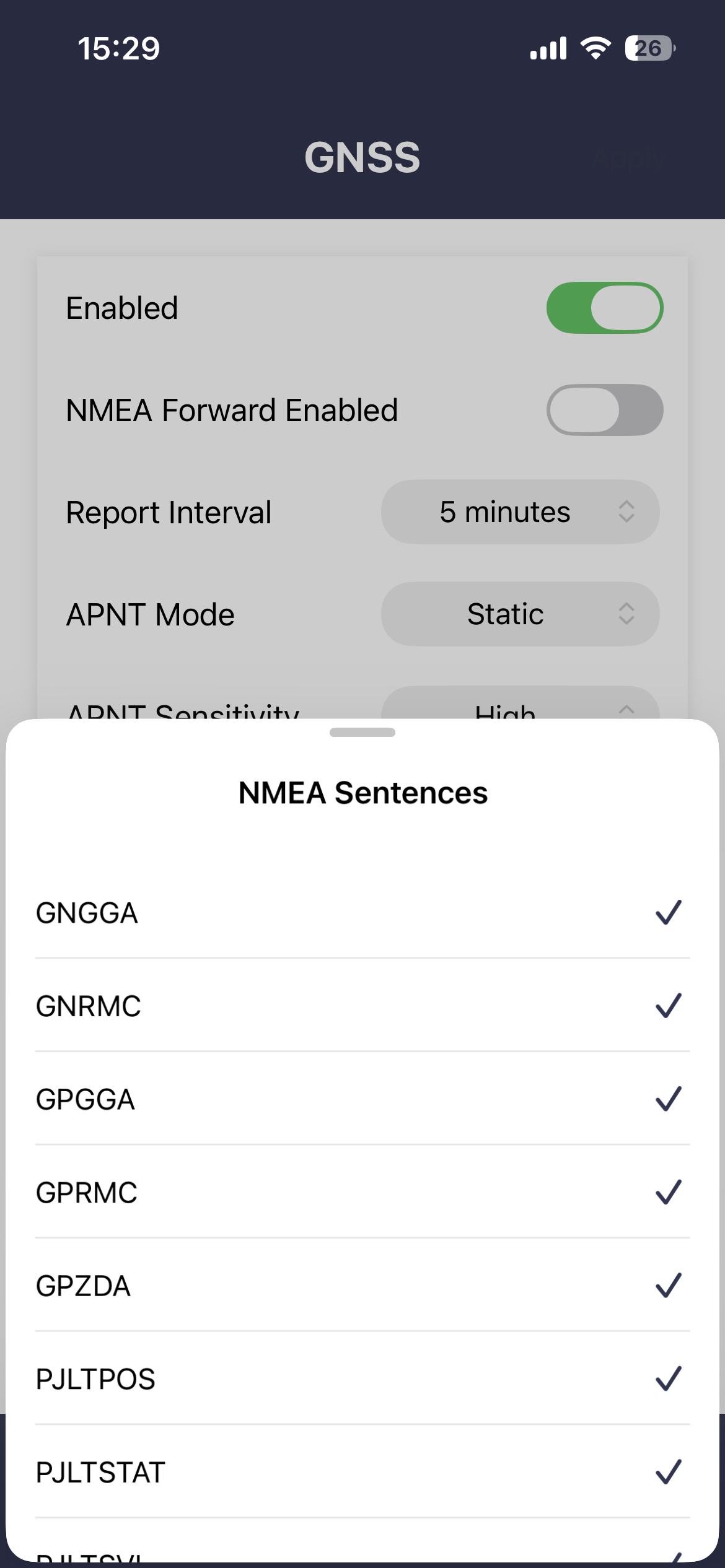The width and height of the screenshot is (725, 1568).
Task: Tap the NMEA Sentences sheet title
Action: click(363, 793)
